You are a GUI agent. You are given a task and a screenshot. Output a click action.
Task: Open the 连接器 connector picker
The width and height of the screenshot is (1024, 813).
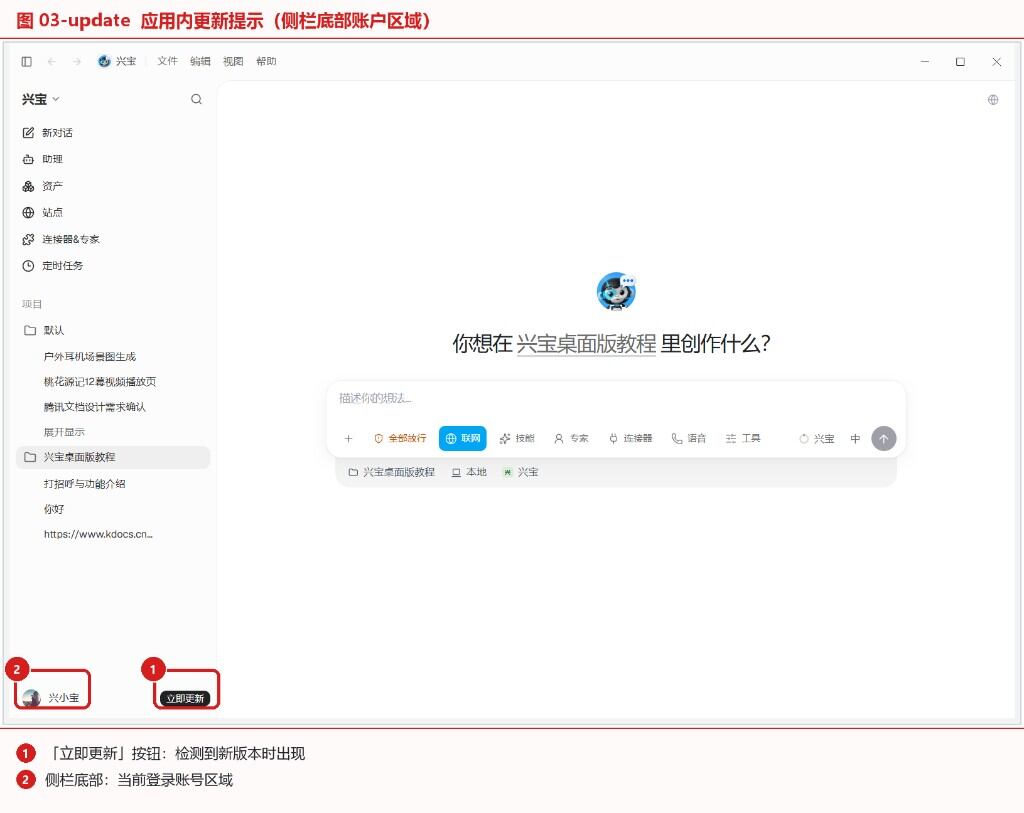coord(630,439)
